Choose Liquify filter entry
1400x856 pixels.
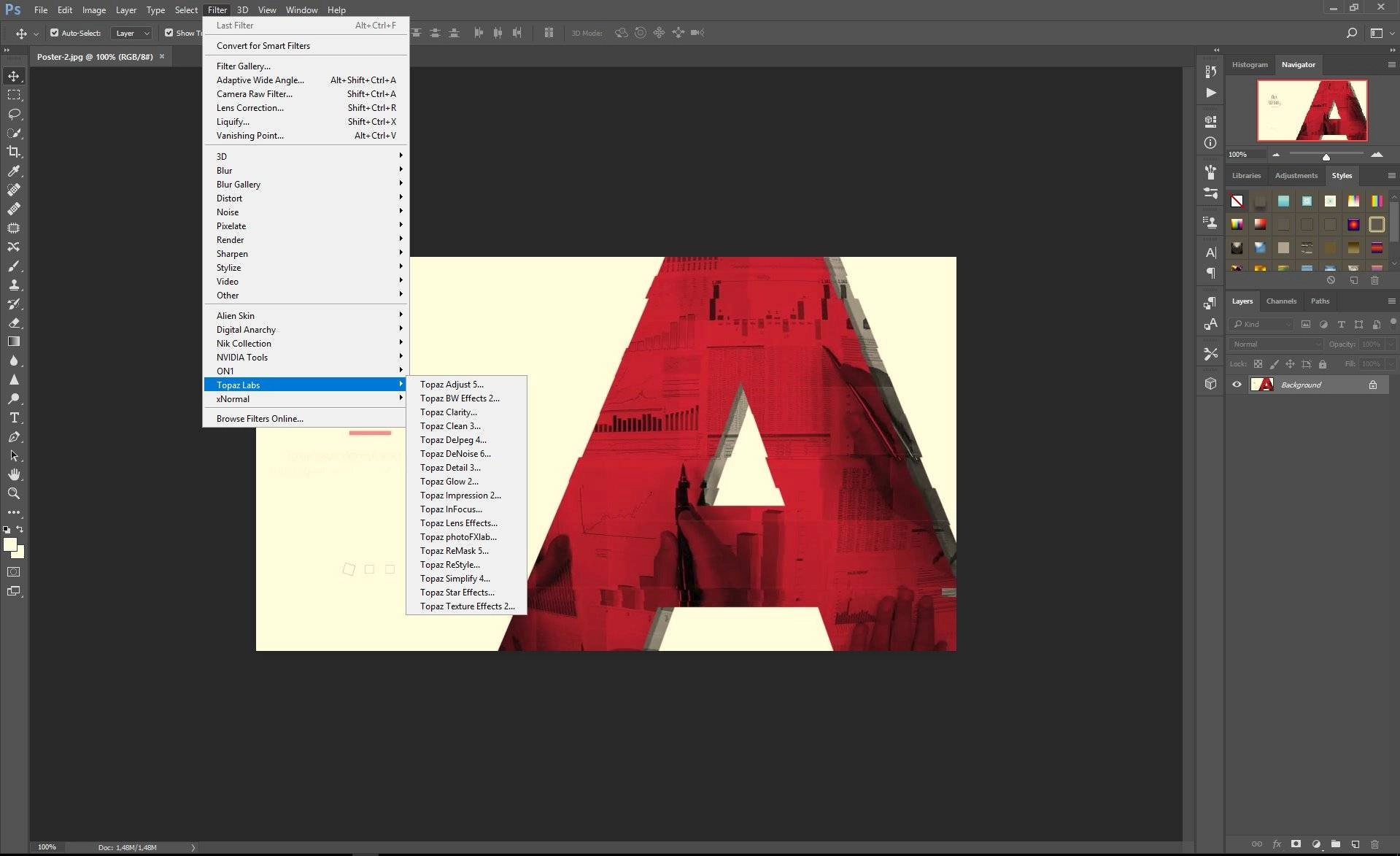(305, 121)
